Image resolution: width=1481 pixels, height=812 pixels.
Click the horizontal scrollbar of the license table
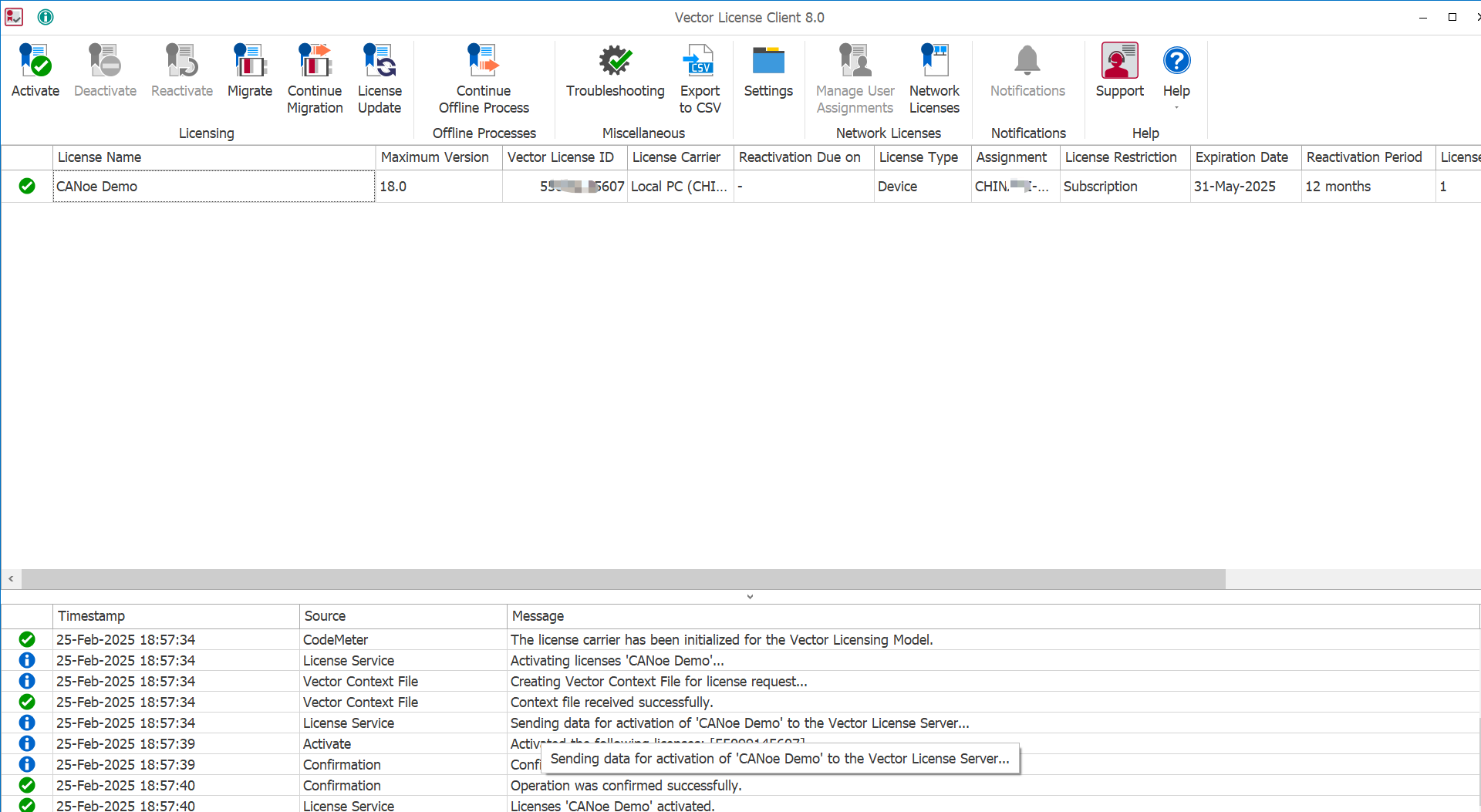tap(623, 578)
